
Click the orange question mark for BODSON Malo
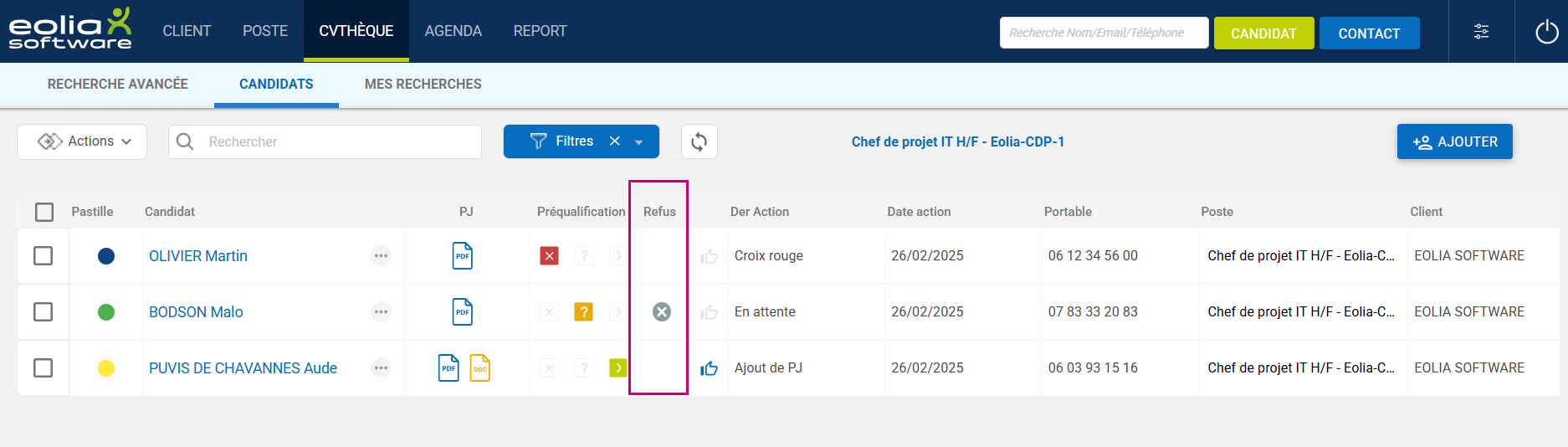[x=583, y=311]
